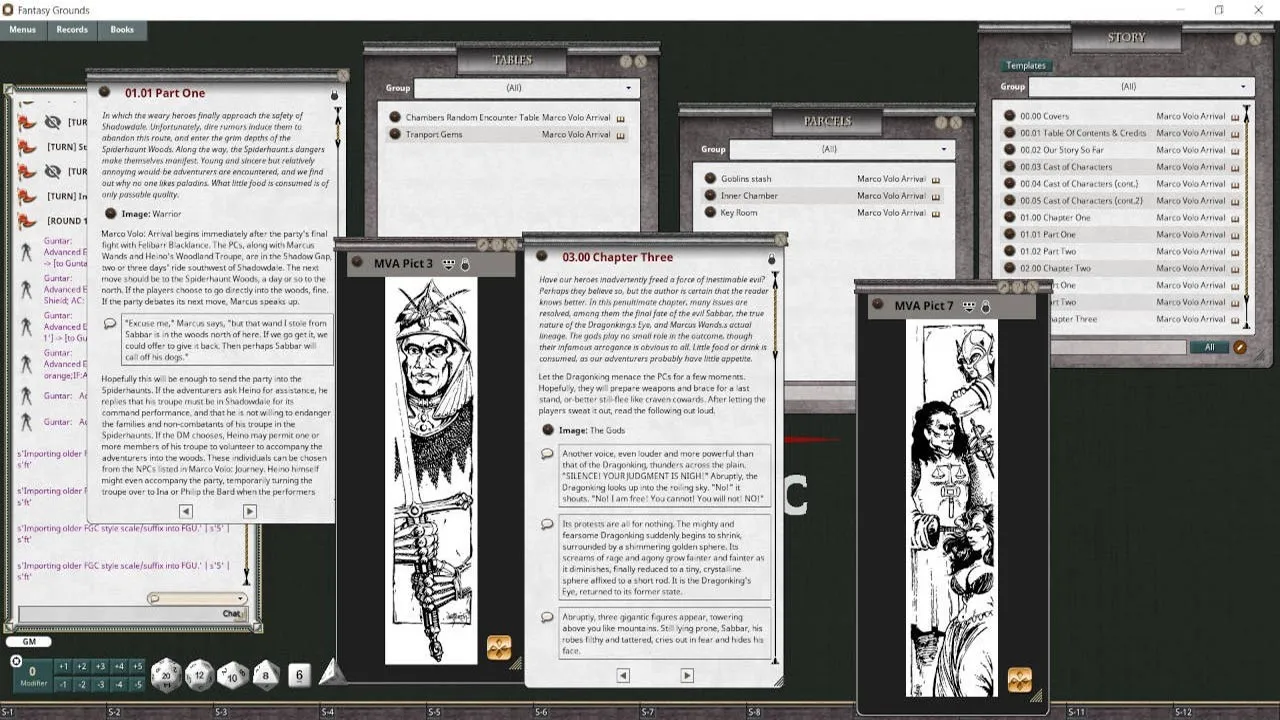Go to next page in Chapter Three window
Viewport: 1280px width, 720px height.
click(687, 675)
